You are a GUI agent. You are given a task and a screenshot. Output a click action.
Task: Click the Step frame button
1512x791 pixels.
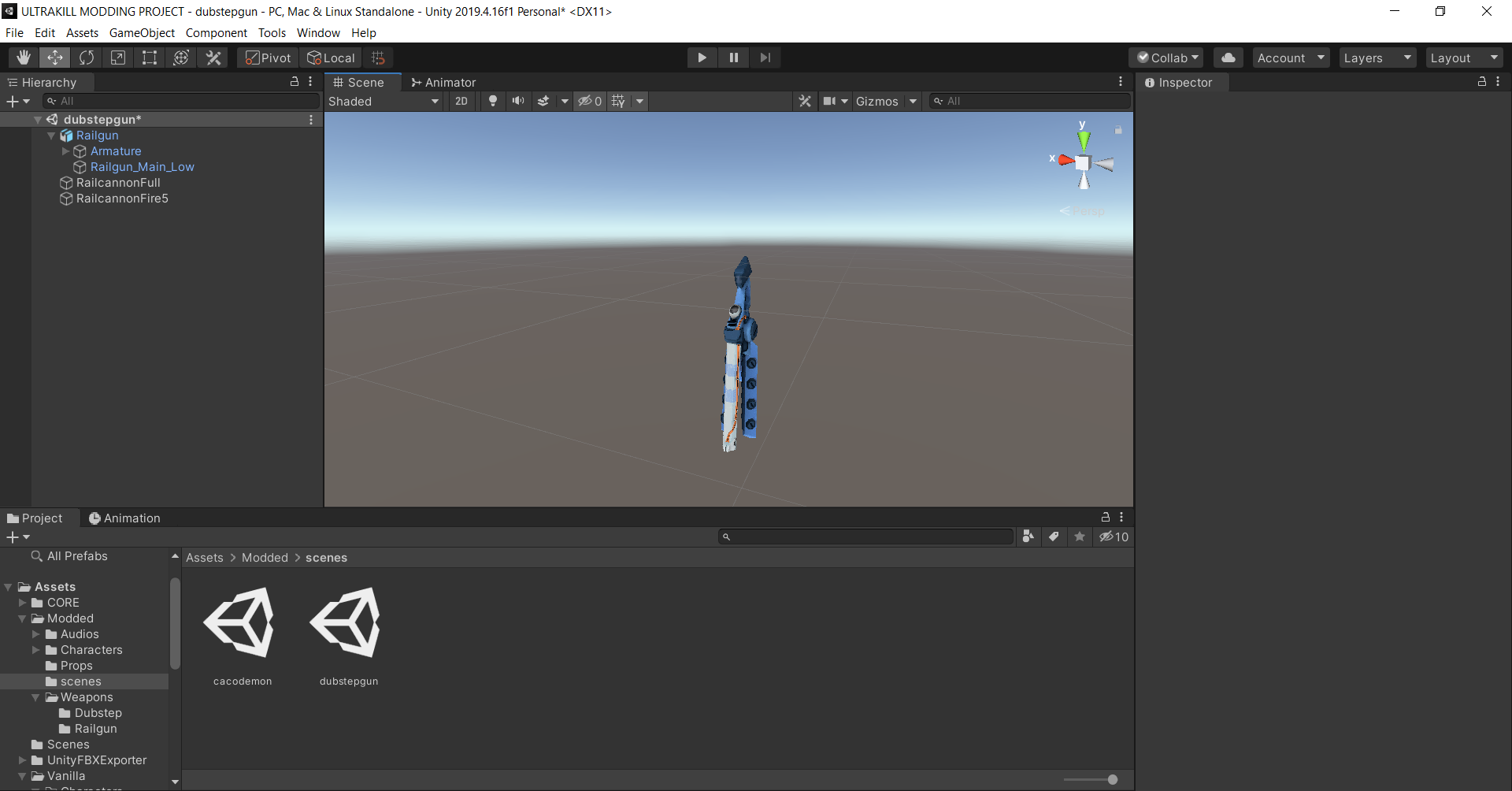tap(765, 58)
